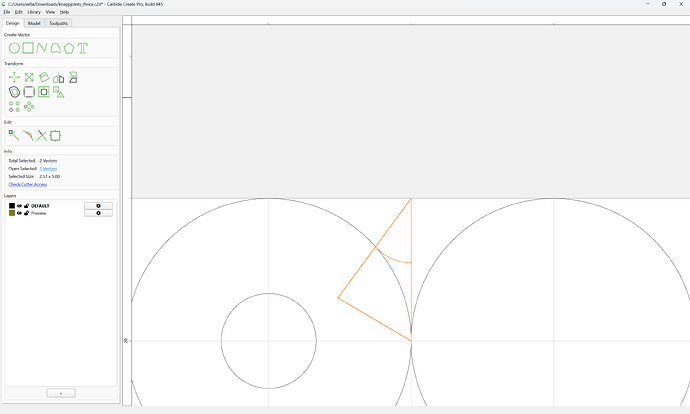This screenshot has width=690, height=414.
Task: Toggle the lock on Preview layer
Action: [x=26, y=213]
